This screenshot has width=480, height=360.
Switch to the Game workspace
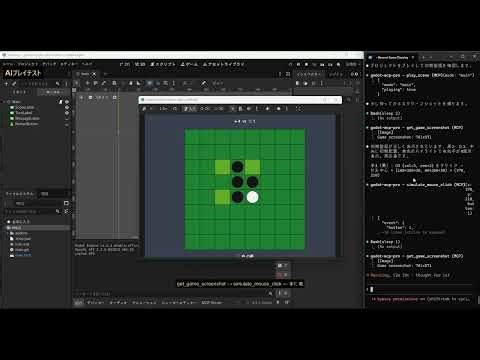click(x=189, y=64)
